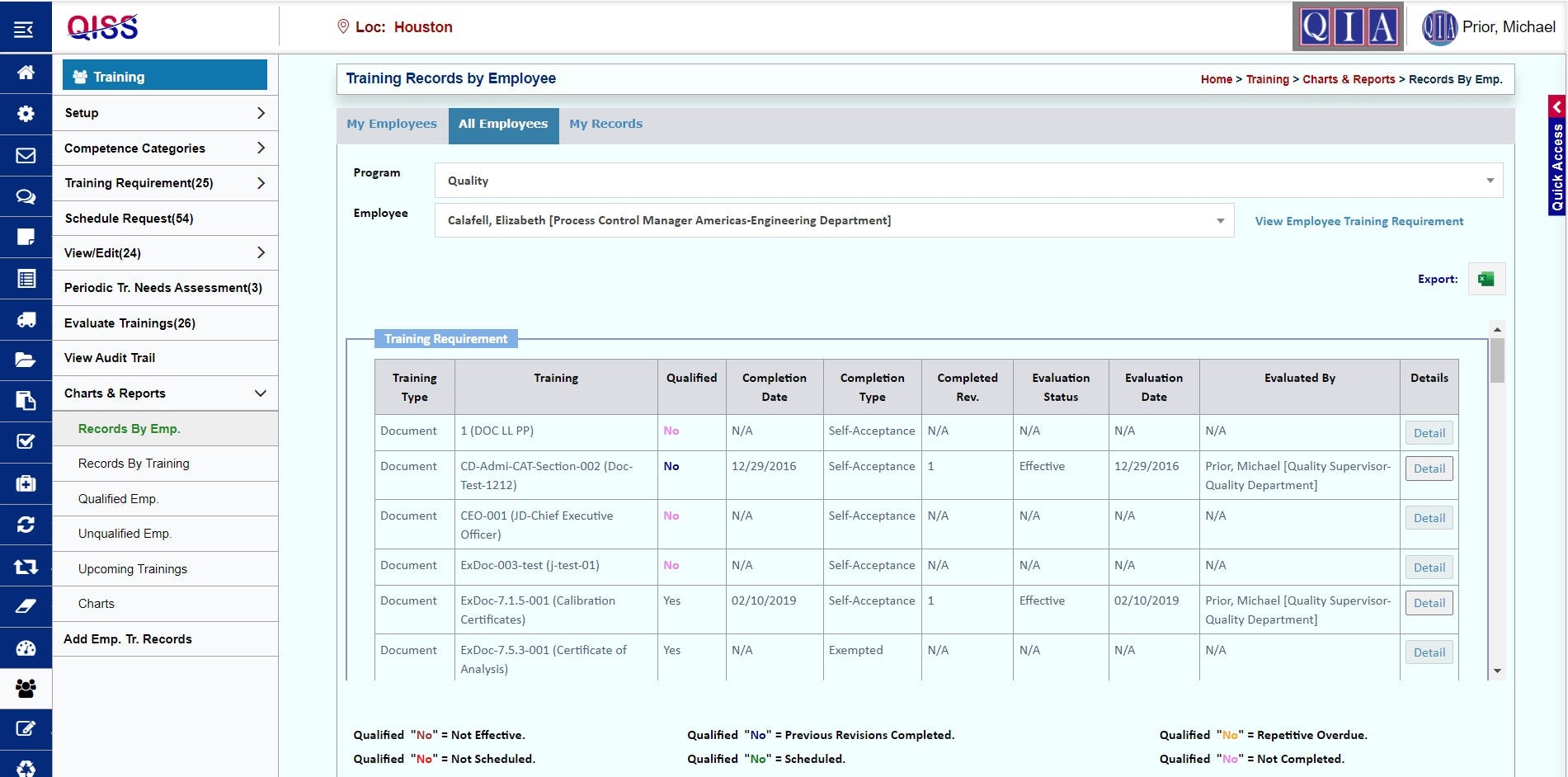
Task: Click View Employee Training Requirement link
Action: pos(1358,221)
